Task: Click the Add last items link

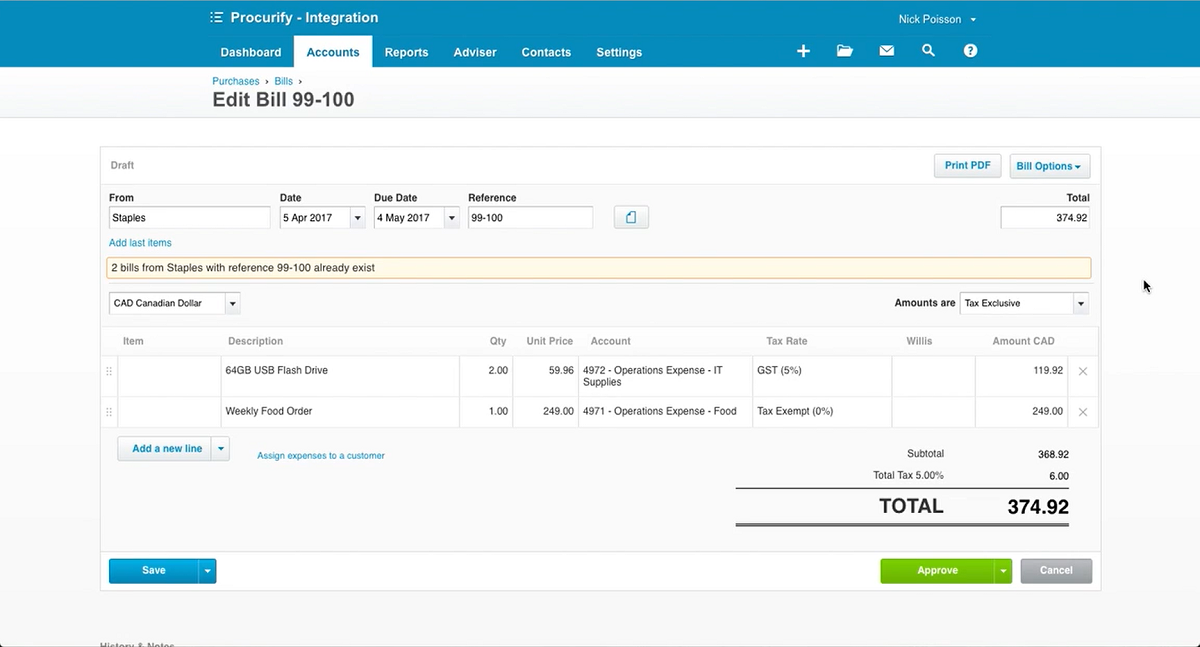Action: coord(139,242)
